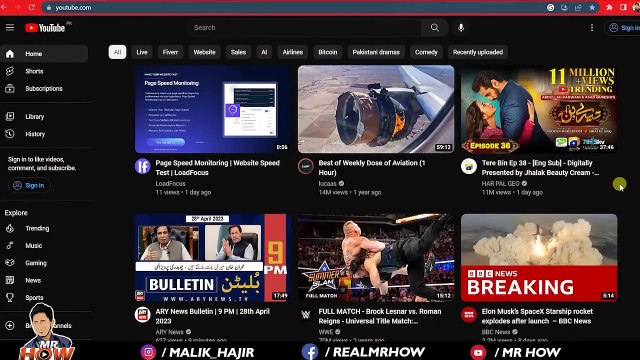This screenshot has height=360, width=640.
Task: Go to Home in sidebar
Action: pyautogui.click(x=44, y=53)
